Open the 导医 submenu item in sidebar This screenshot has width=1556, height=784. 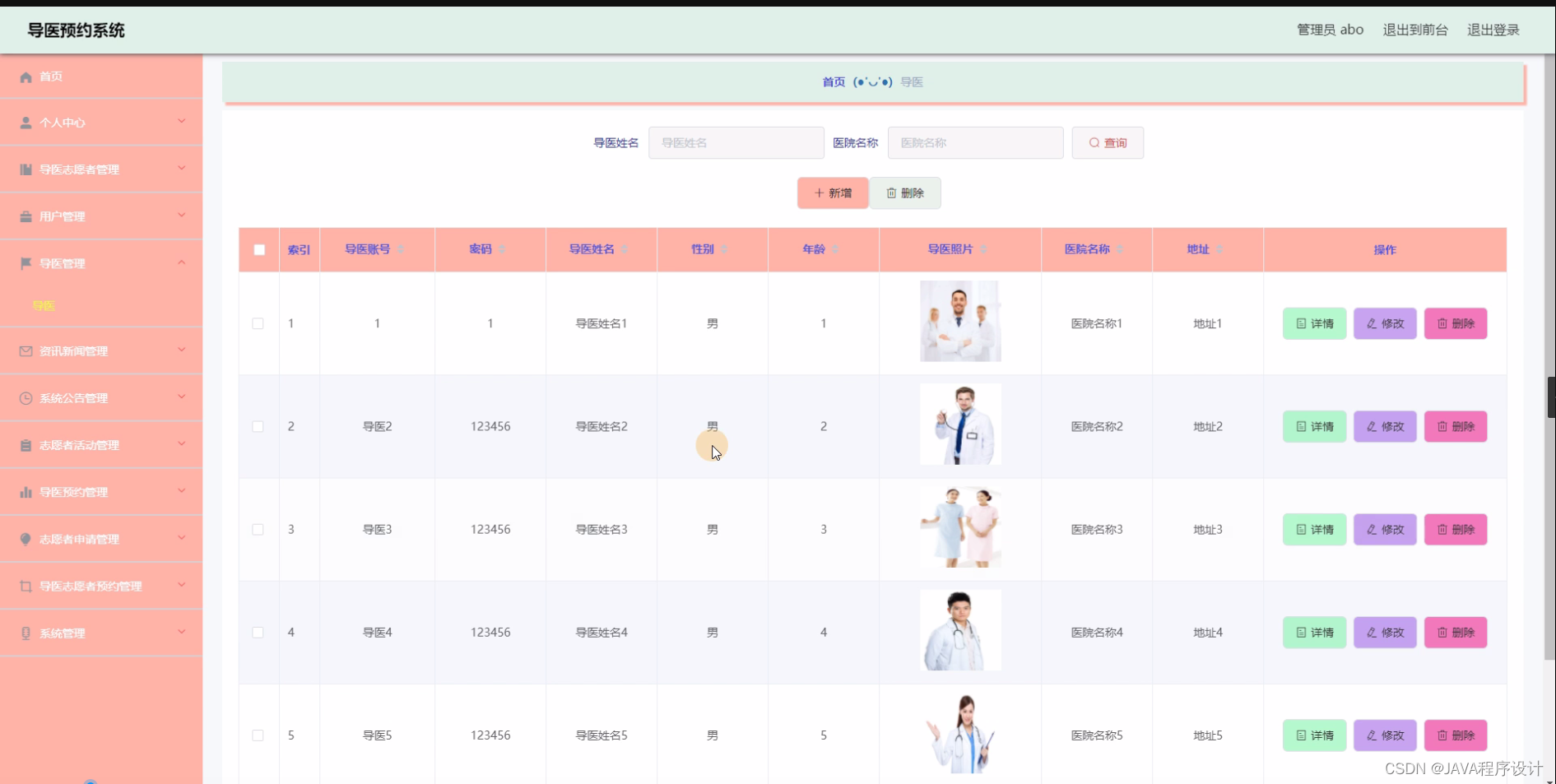coord(44,305)
